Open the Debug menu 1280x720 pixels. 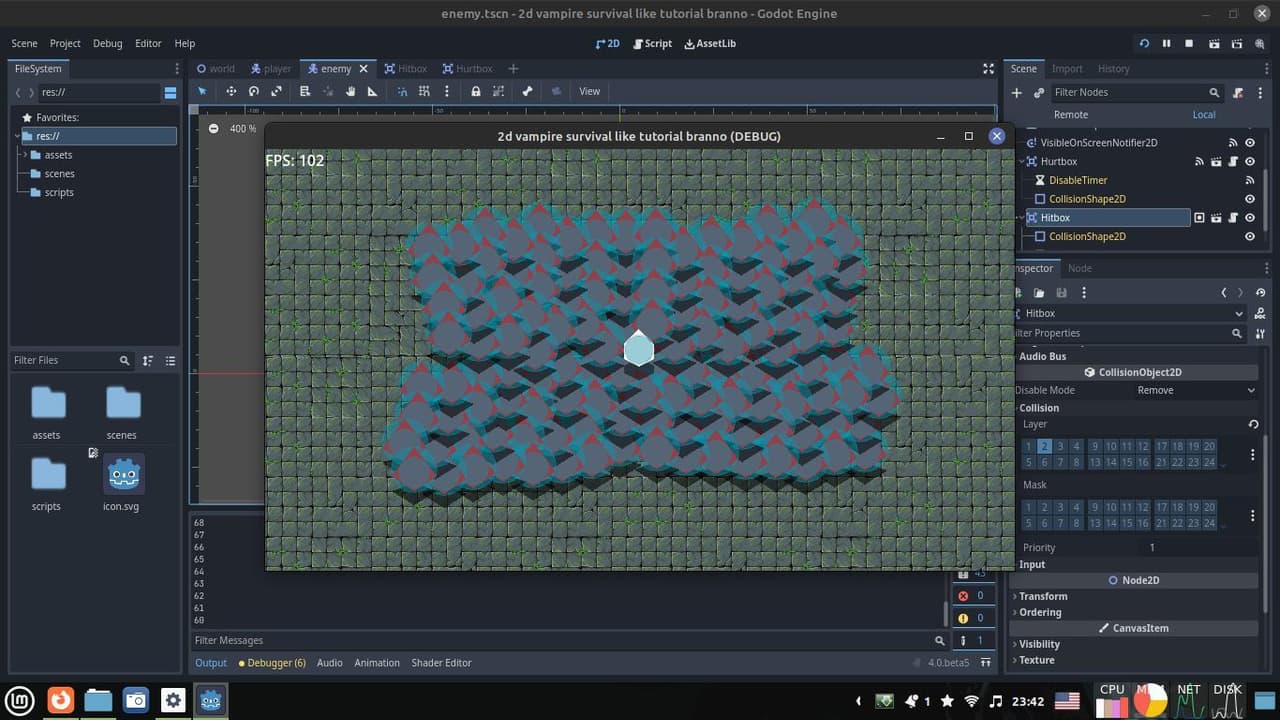tap(107, 43)
